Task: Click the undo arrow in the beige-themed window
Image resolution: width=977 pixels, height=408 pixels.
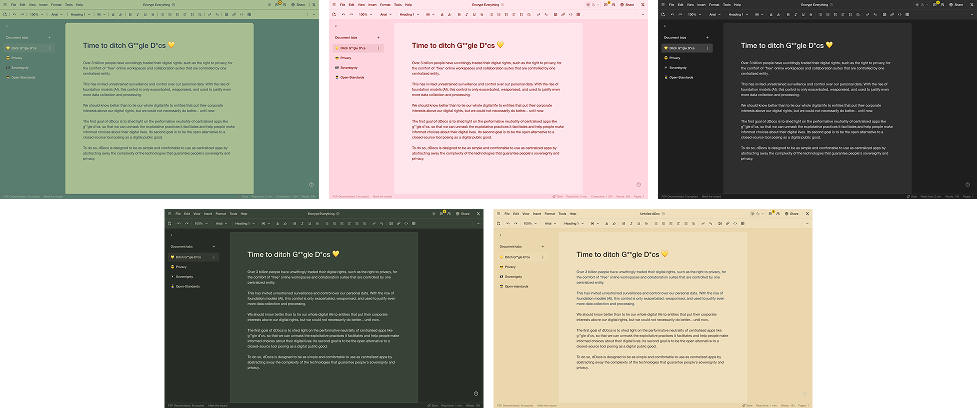Action: pos(508,223)
